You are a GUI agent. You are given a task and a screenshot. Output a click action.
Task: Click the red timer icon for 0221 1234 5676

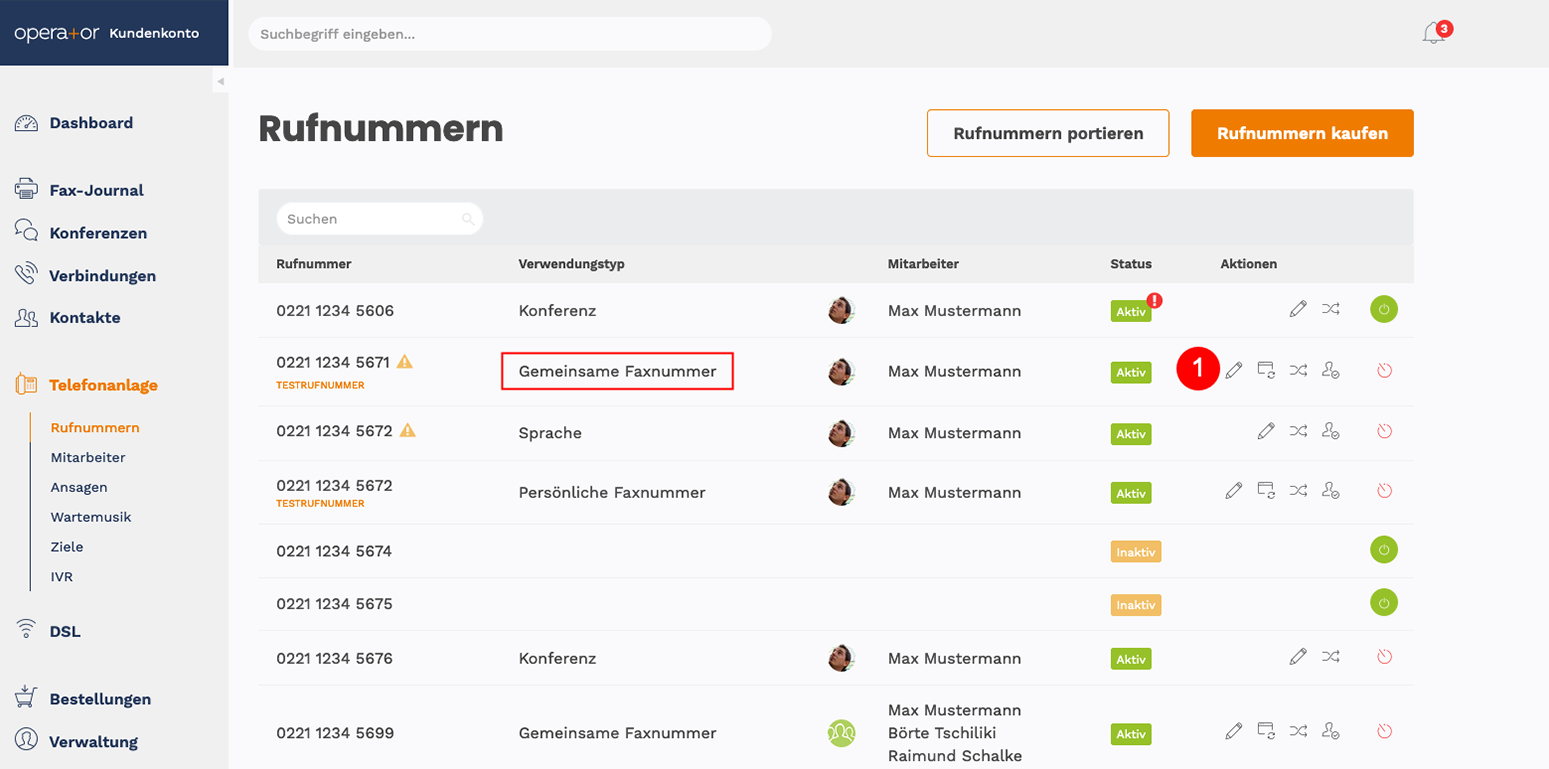point(1384,657)
